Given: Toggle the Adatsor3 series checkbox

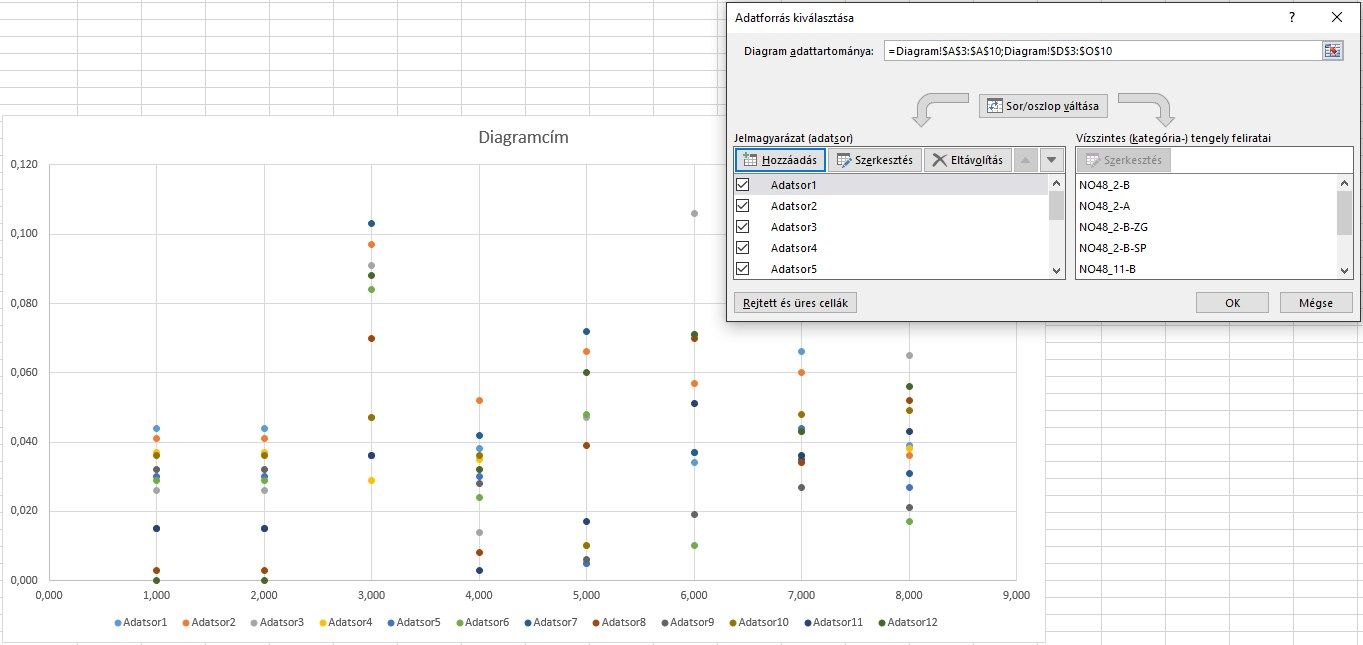Looking at the screenshot, I should [x=742, y=227].
